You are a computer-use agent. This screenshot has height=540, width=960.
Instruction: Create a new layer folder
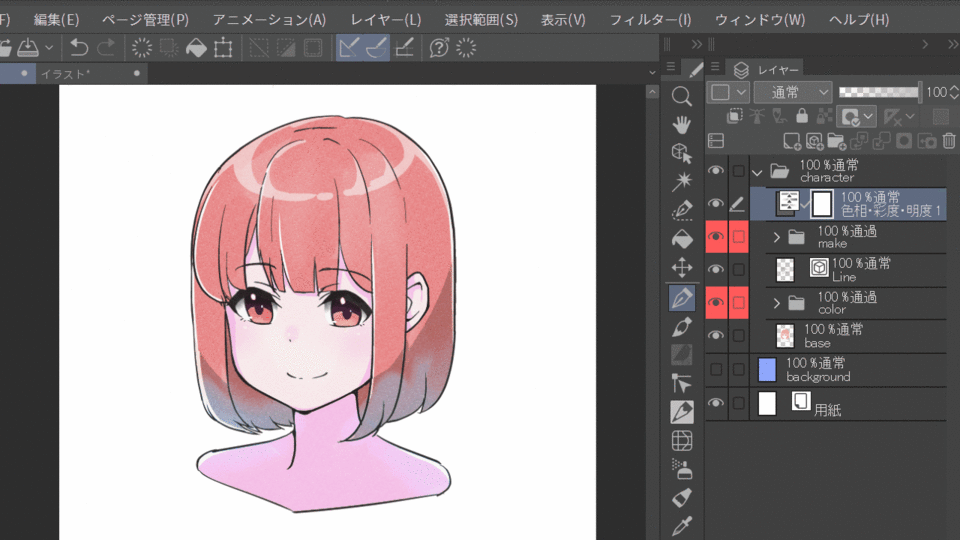[836, 141]
